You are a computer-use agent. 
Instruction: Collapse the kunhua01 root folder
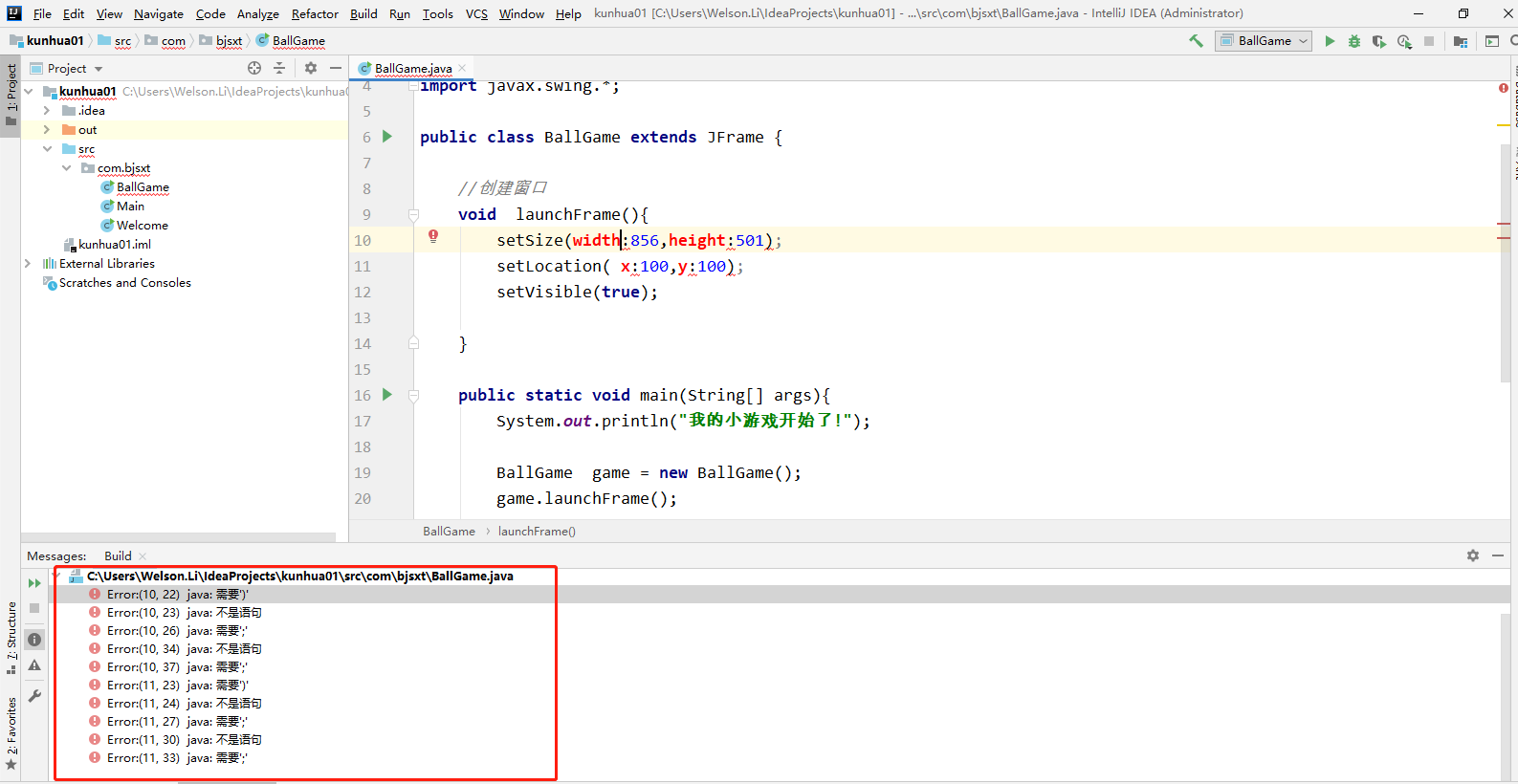29,92
